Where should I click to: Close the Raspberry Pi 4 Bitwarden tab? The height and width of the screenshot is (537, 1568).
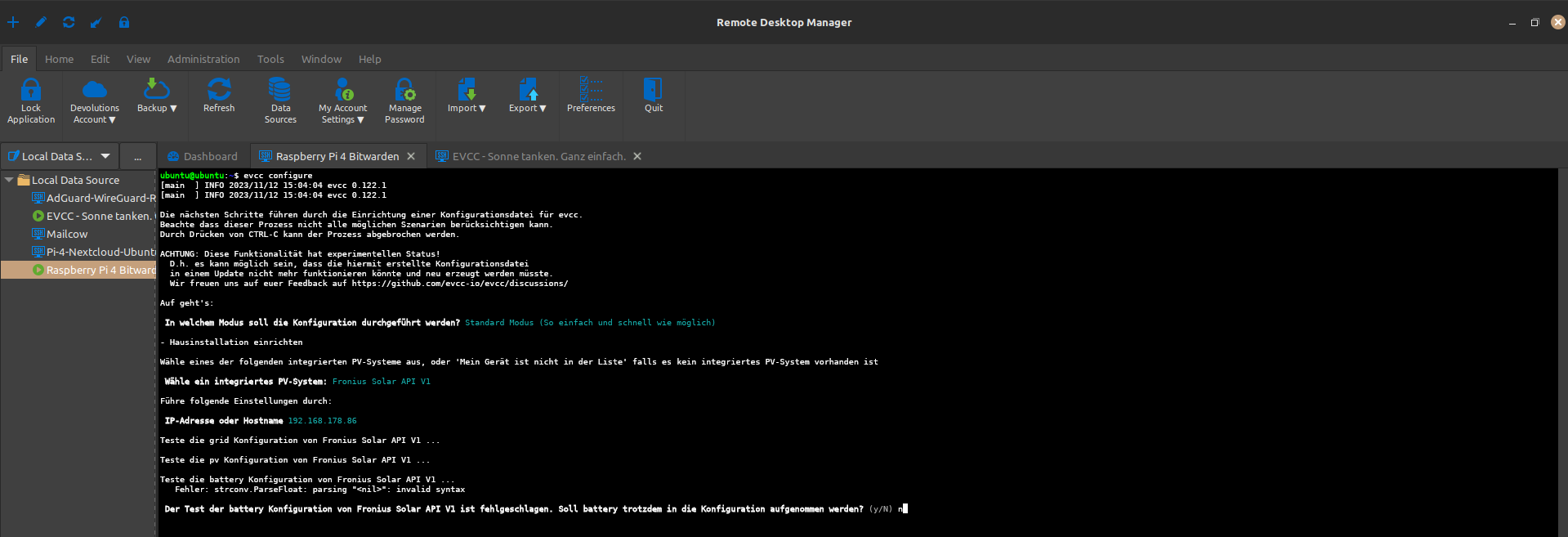pyautogui.click(x=411, y=156)
